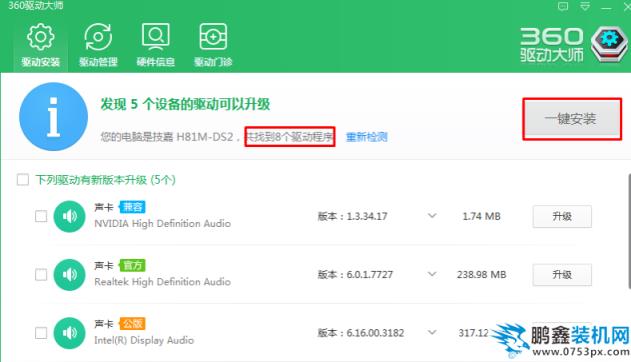
Task: Open the 硬件信息 tab
Action: pos(156,45)
